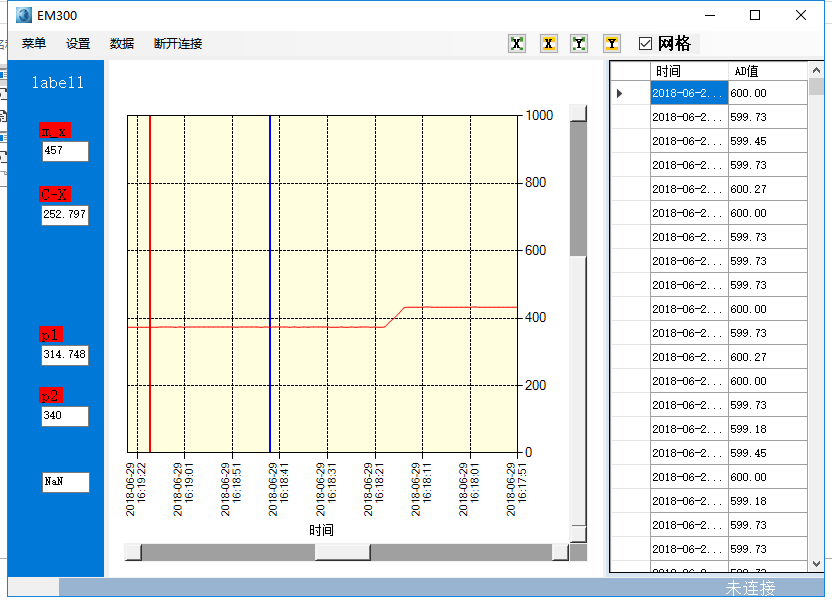Viewport: 832px width, 604px height.
Task: Click the yellow-banded Y axis icon
Action: pos(612,44)
